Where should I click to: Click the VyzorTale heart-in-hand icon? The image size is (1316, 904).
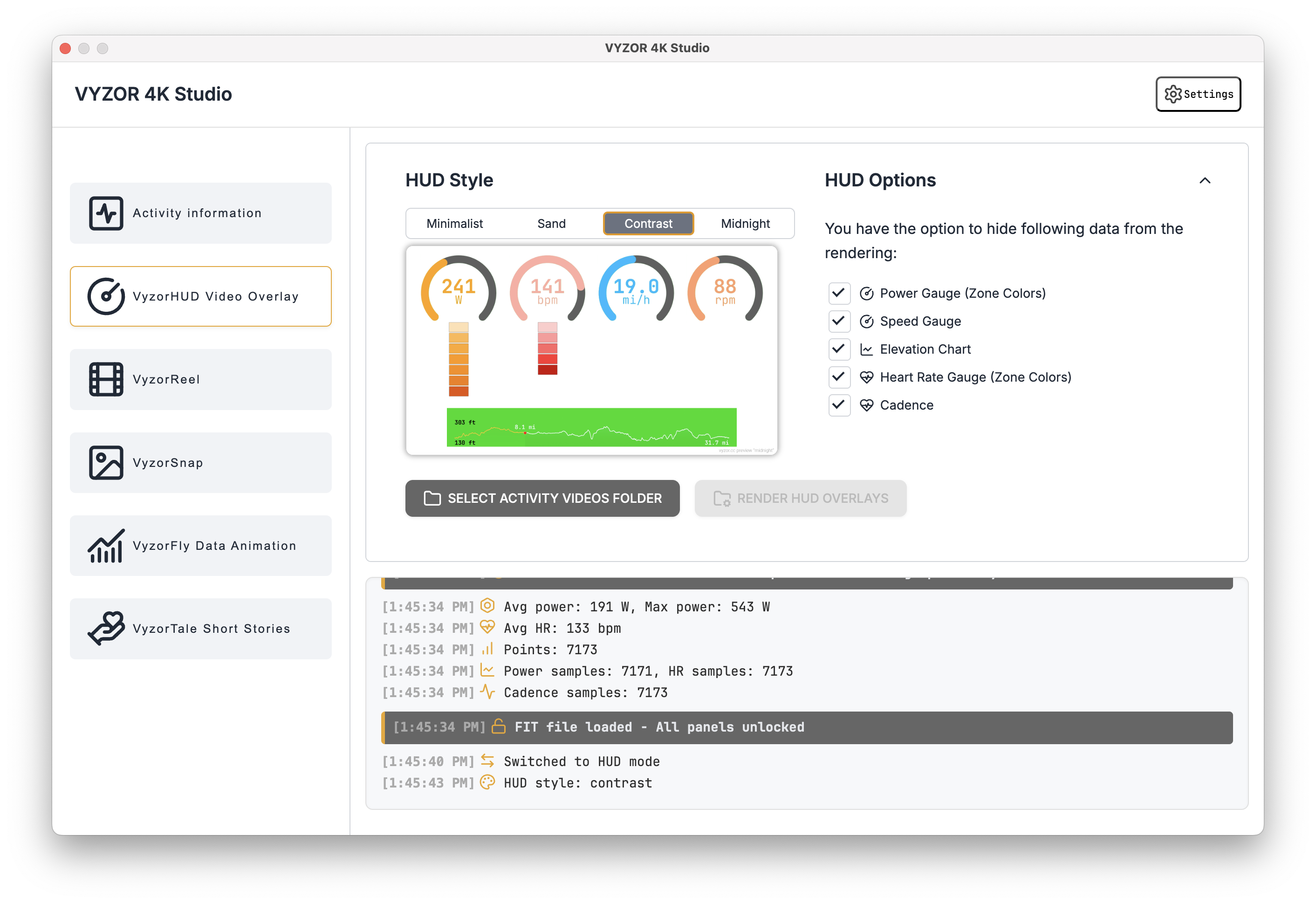point(106,628)
